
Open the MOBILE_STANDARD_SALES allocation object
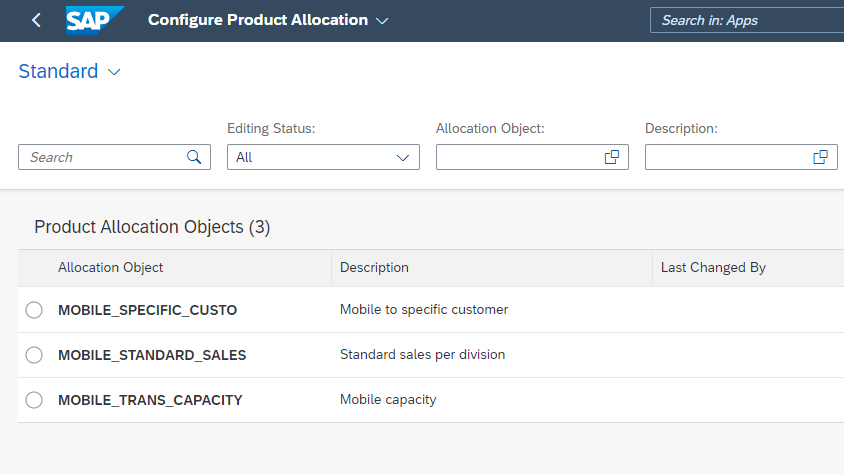[152, 355]
